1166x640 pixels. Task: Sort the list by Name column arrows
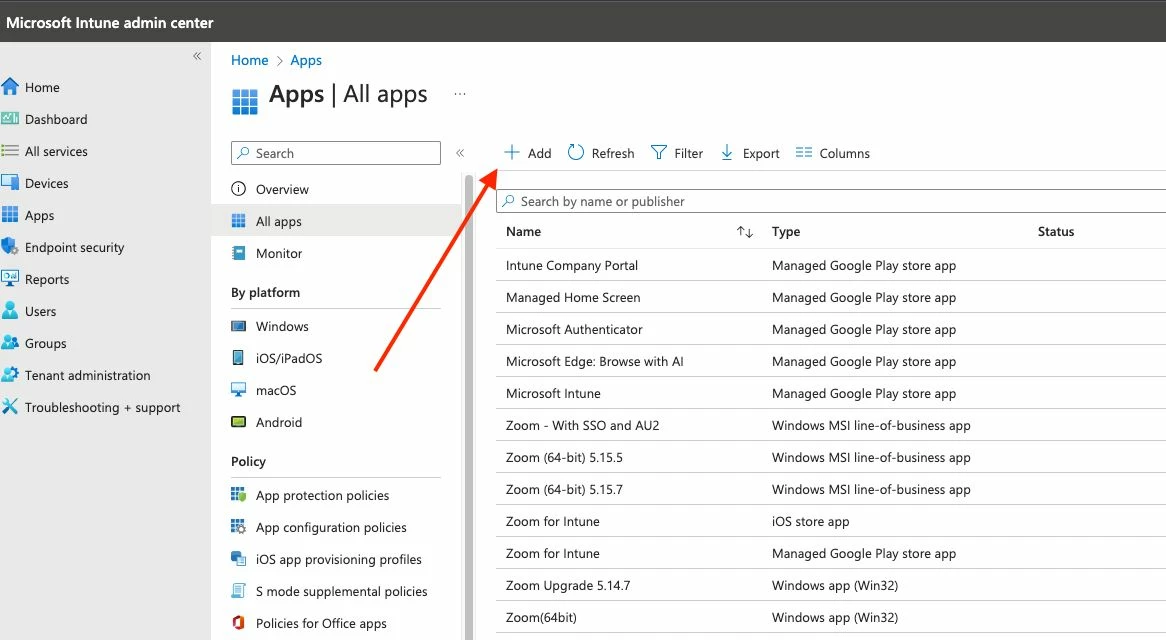click(x=745, y=232)
